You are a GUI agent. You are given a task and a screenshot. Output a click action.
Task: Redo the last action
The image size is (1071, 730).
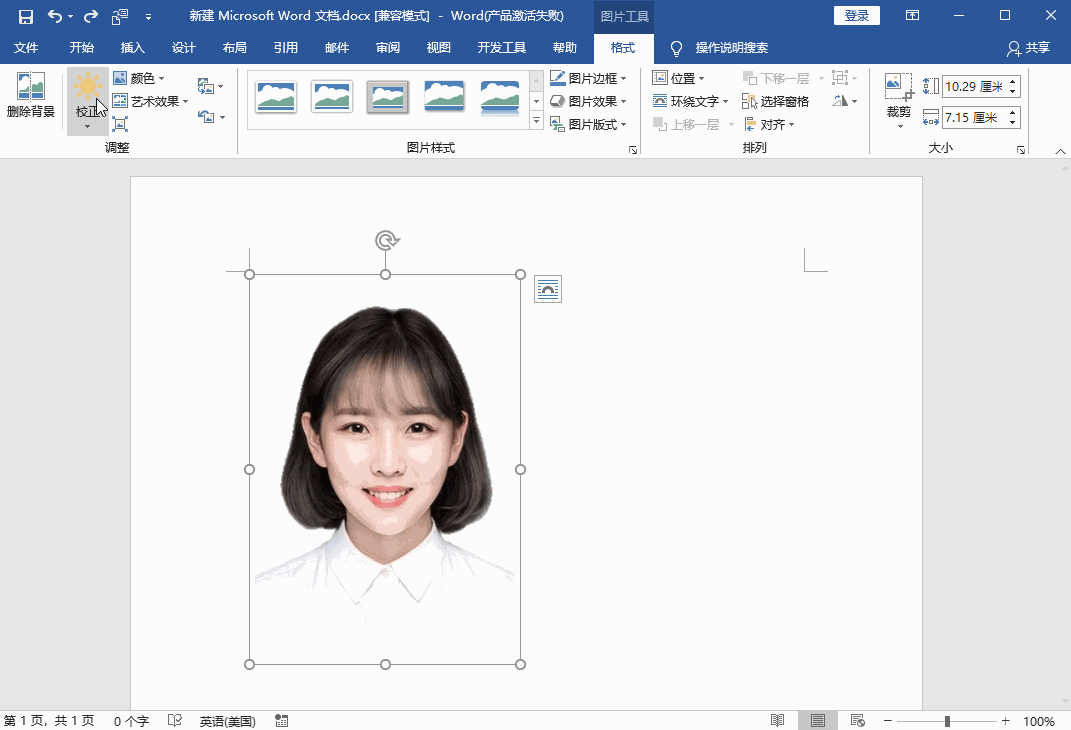90,16
